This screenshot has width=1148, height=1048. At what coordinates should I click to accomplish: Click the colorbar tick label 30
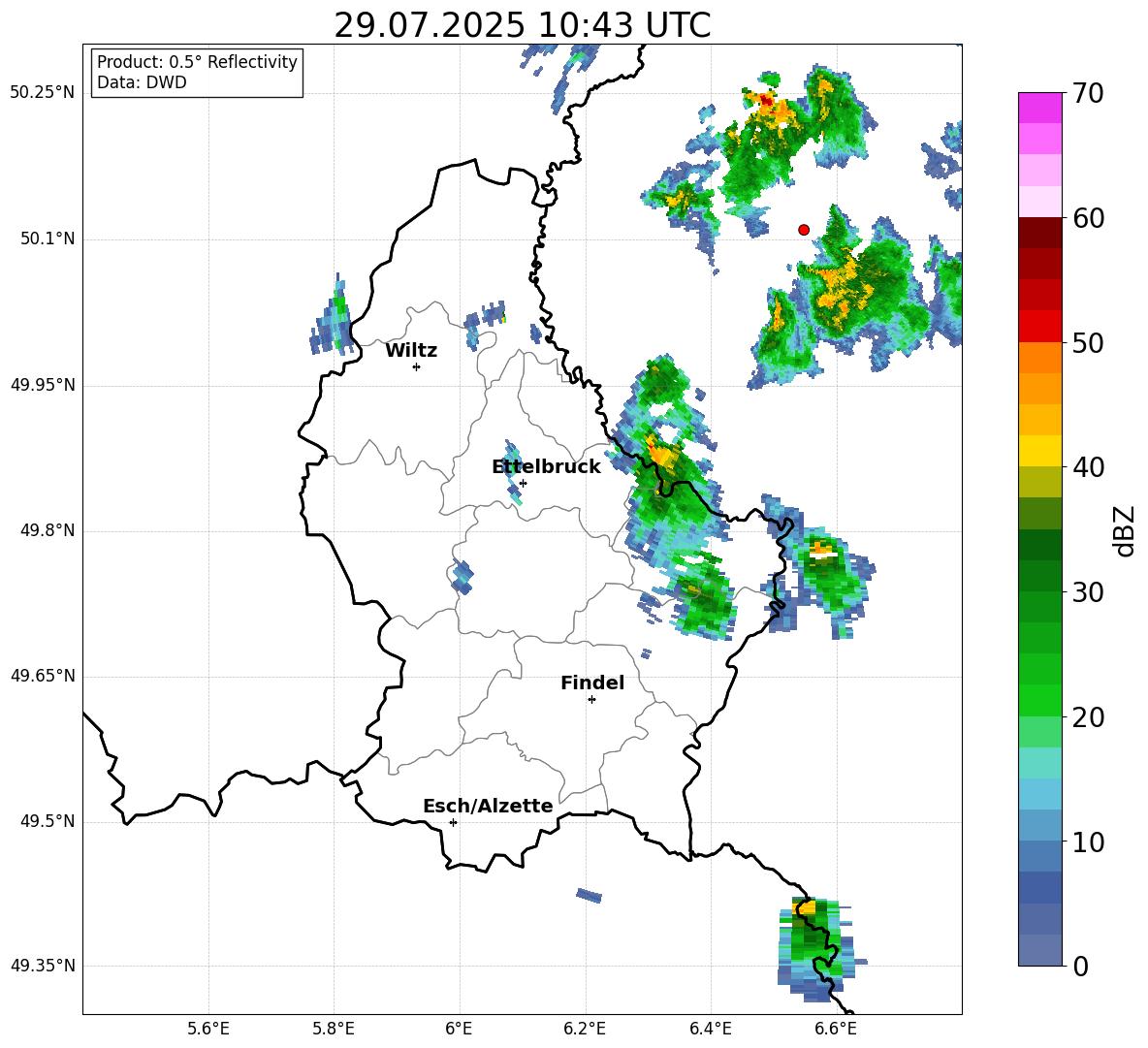coord(1088,592)
